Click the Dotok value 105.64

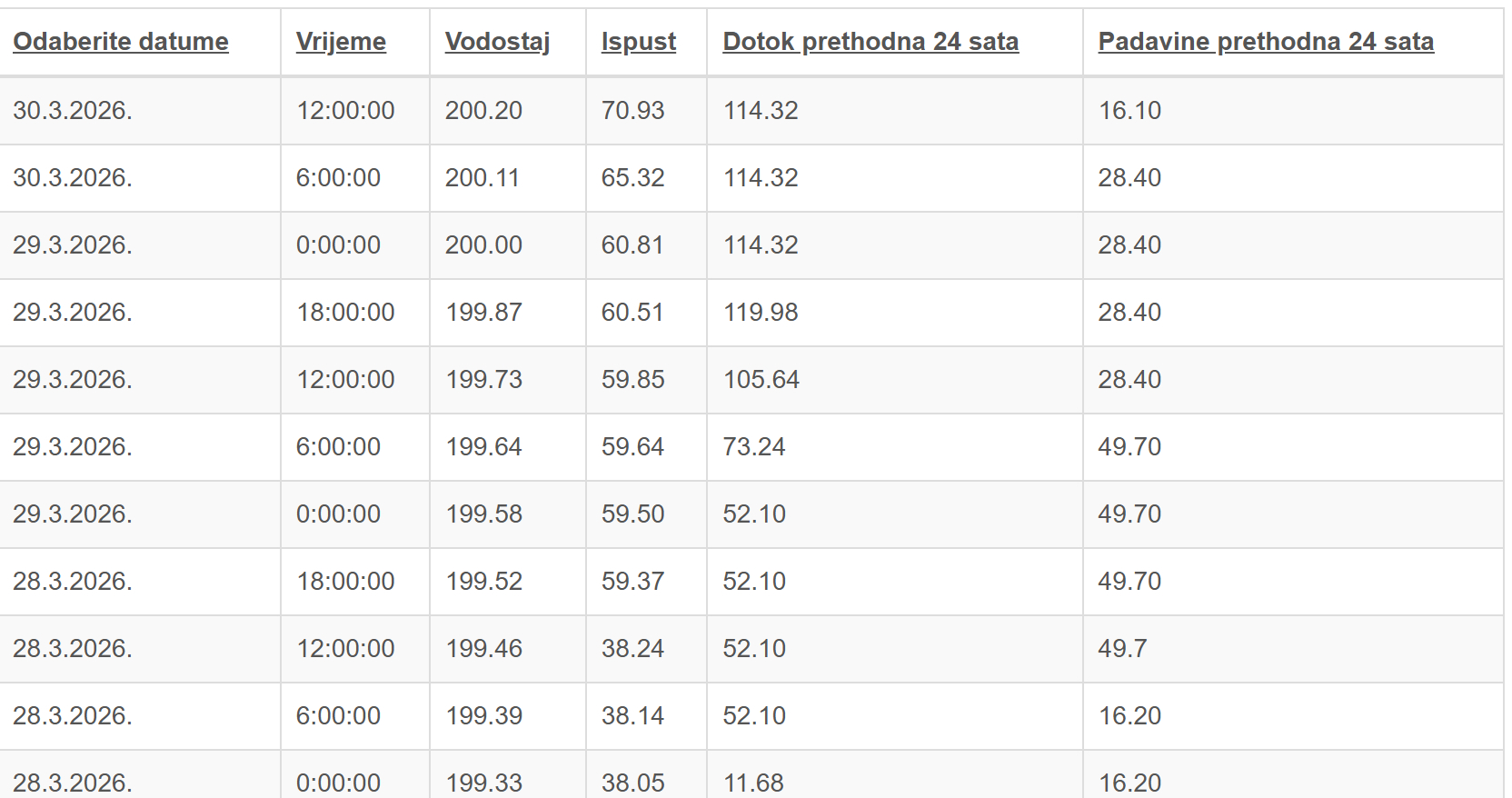click(x=761, y=380)
